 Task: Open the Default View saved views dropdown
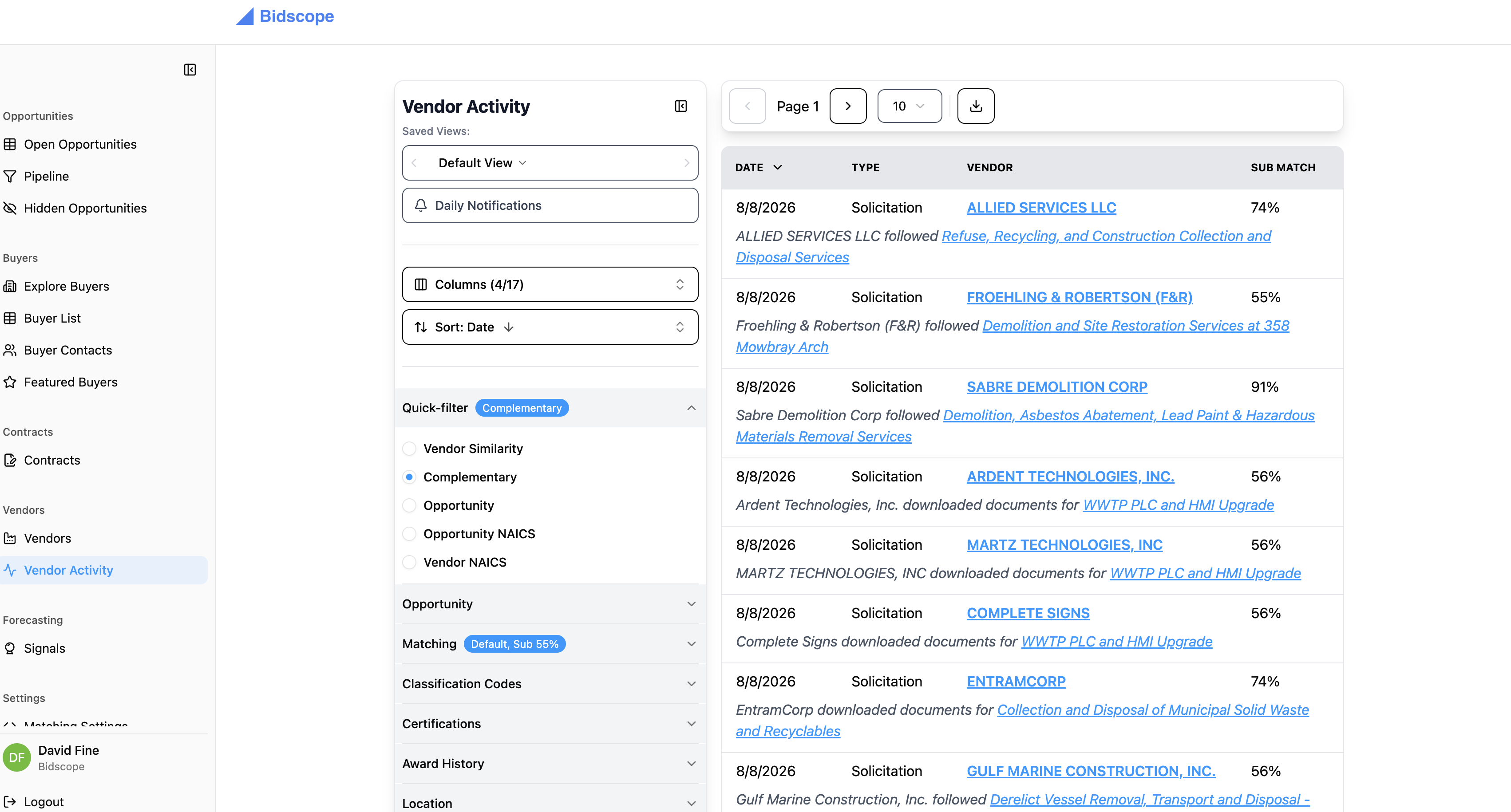[x=482, y=163]
